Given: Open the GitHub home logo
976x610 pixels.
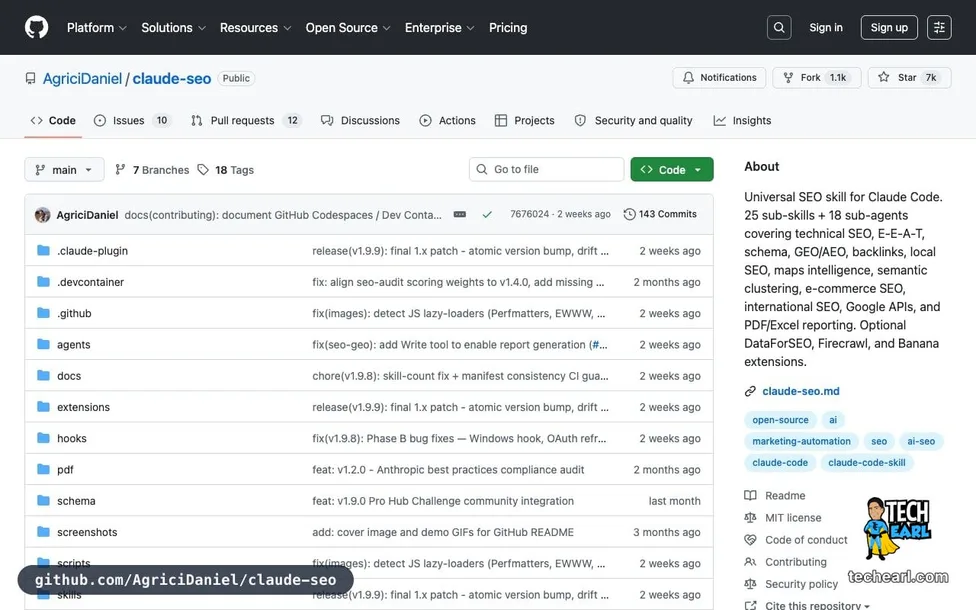Looking at the screenshot, I should click(36, 27).
